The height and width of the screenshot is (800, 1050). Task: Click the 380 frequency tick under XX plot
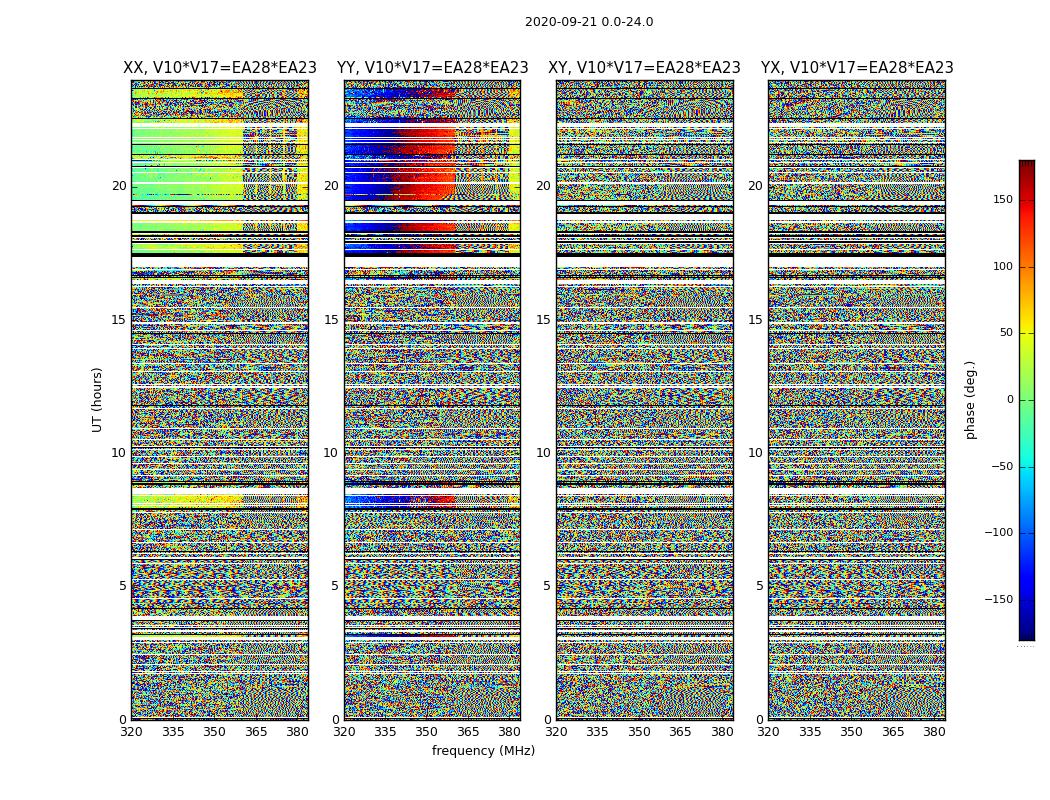(x=297, y=732)
